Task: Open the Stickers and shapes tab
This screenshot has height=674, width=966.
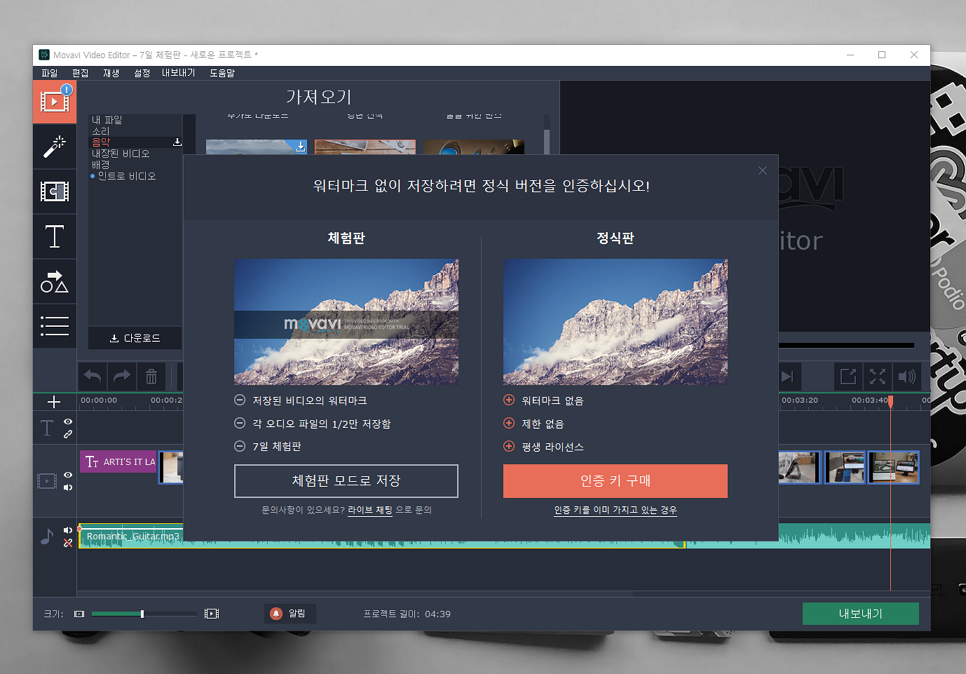Action: 55,282
